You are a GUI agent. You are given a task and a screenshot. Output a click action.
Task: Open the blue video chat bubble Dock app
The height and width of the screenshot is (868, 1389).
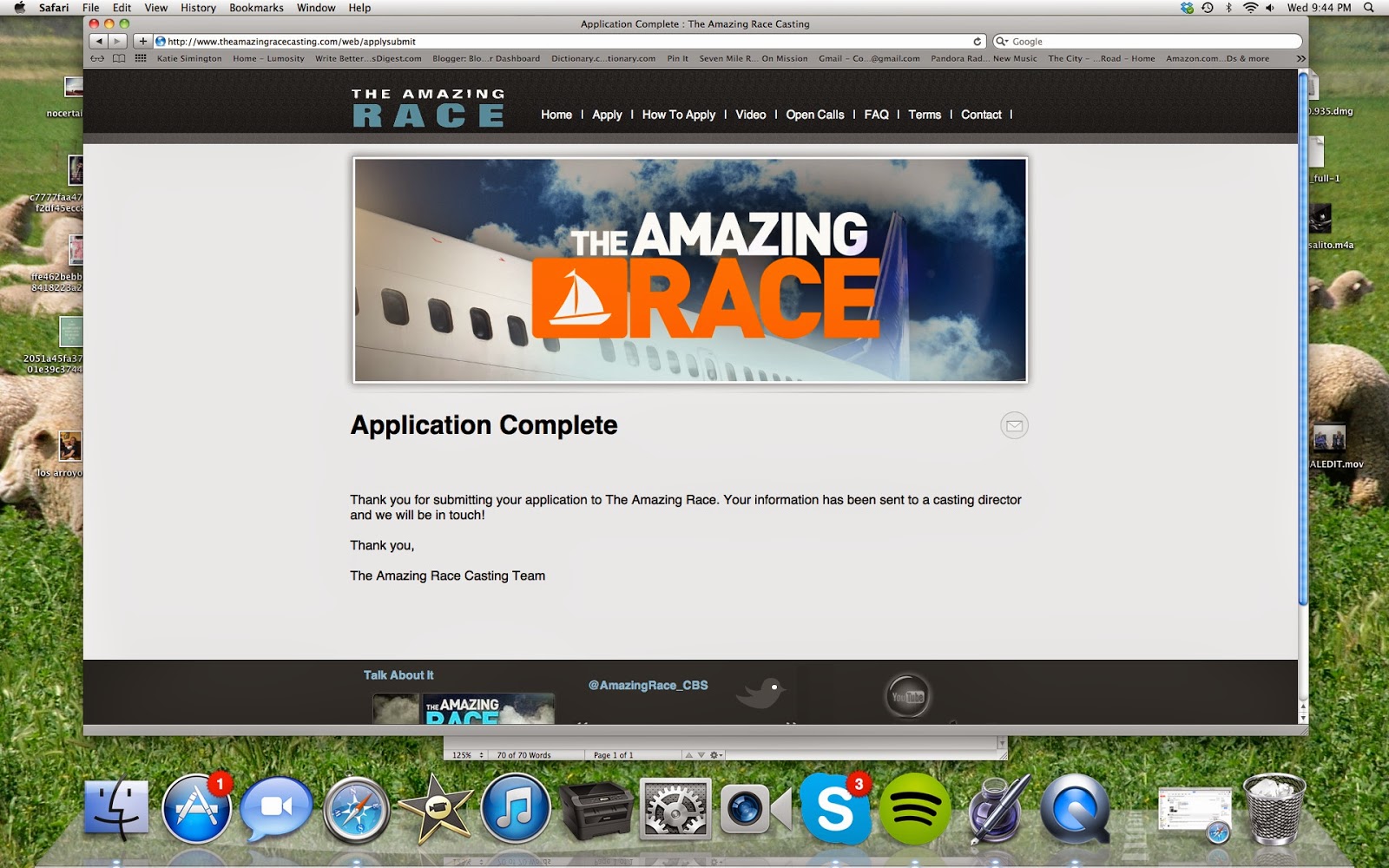[x=276, y=809]
